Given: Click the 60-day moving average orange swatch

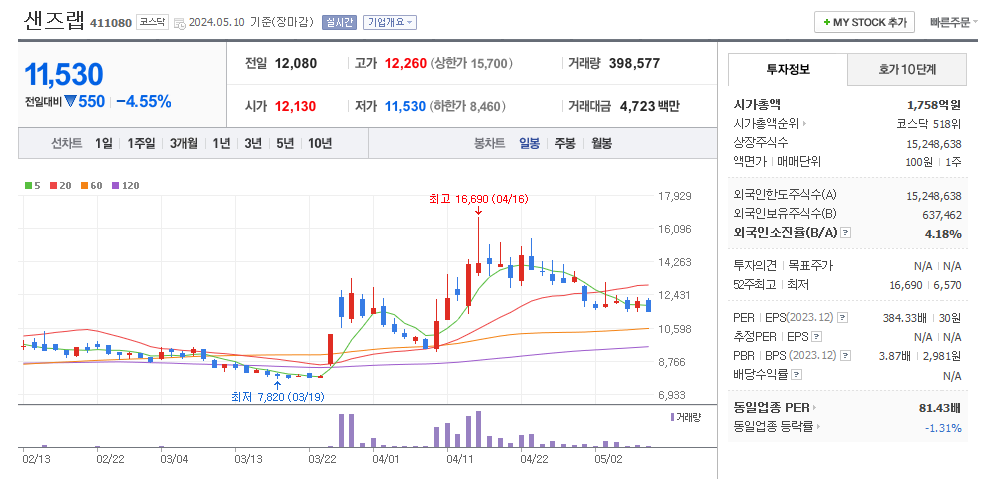Looking at the screenshot, I should pos(83,186).
